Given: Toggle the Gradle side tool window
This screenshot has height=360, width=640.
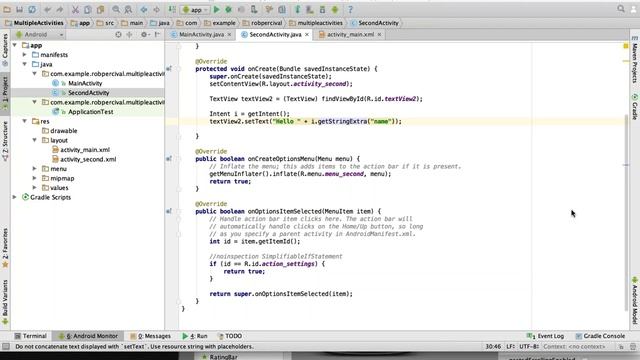Looking at the screenshot, I should [x=635, y=107].
